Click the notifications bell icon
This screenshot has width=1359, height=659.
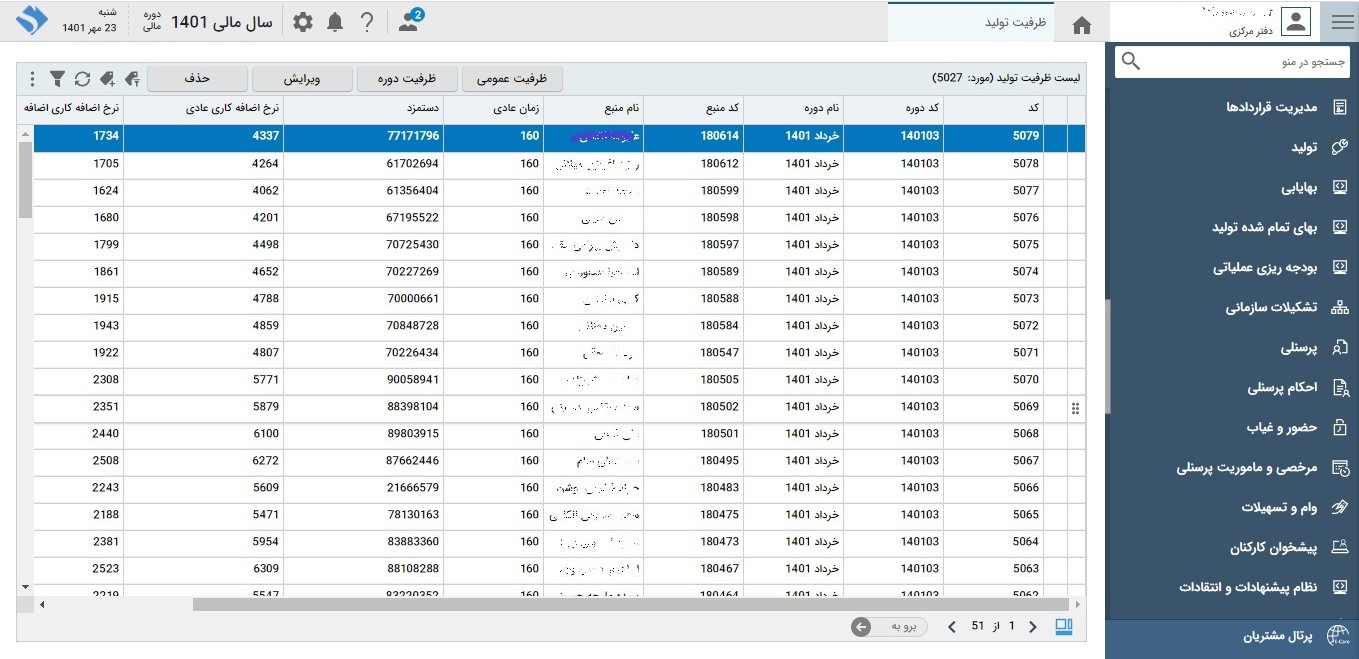335,22
